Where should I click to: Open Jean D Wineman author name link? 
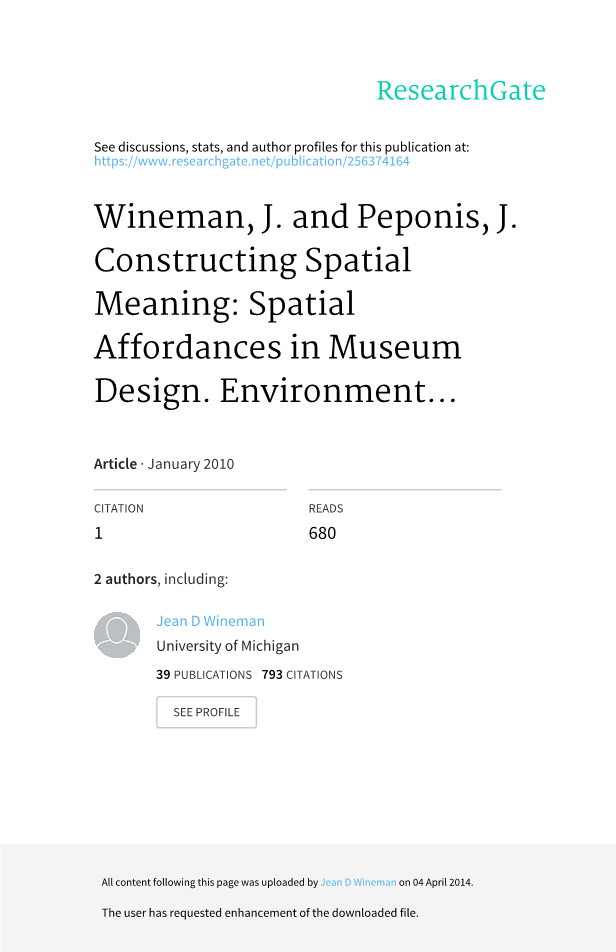(x=210, y=621)
